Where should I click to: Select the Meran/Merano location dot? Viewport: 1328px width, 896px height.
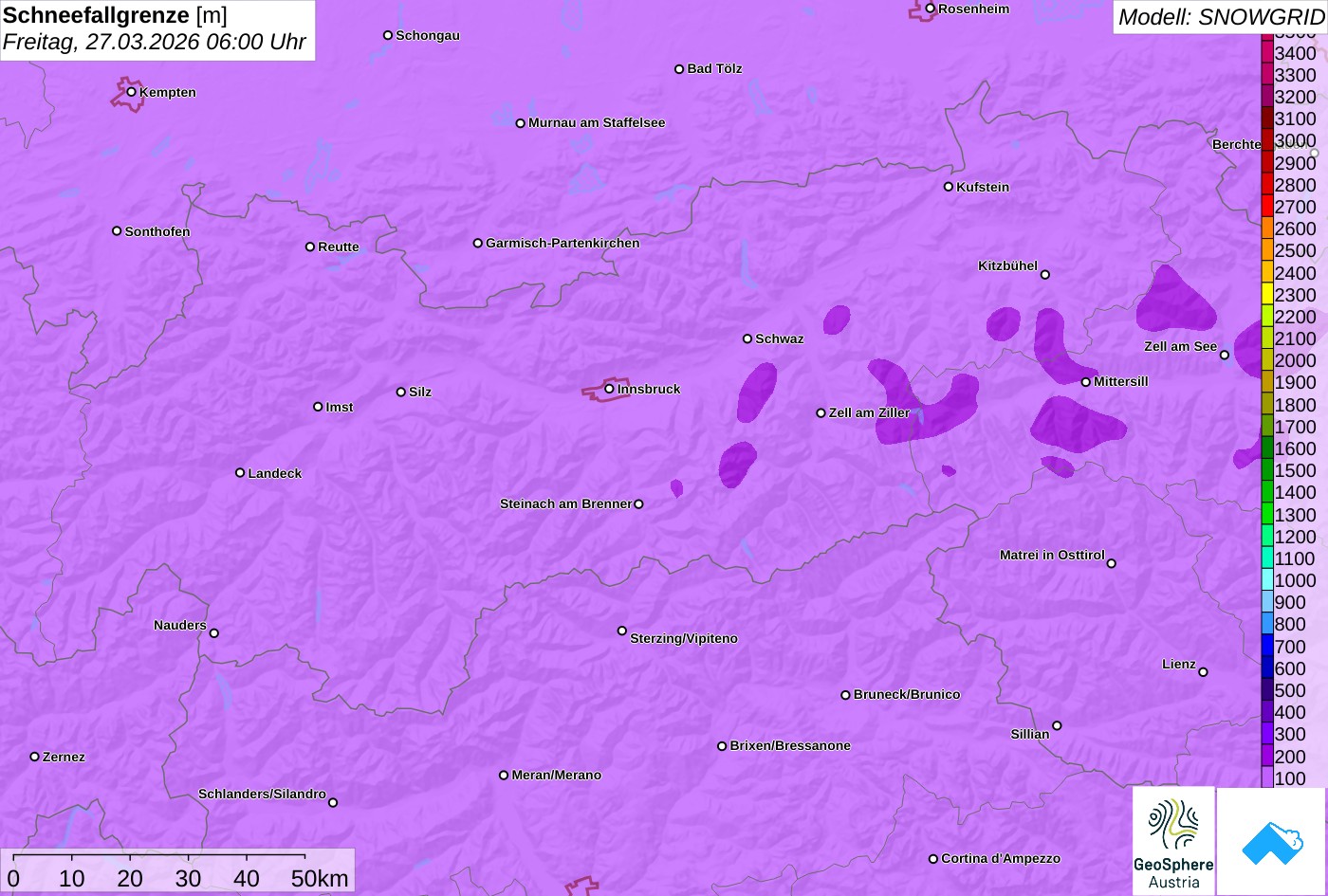pos(504,776)
